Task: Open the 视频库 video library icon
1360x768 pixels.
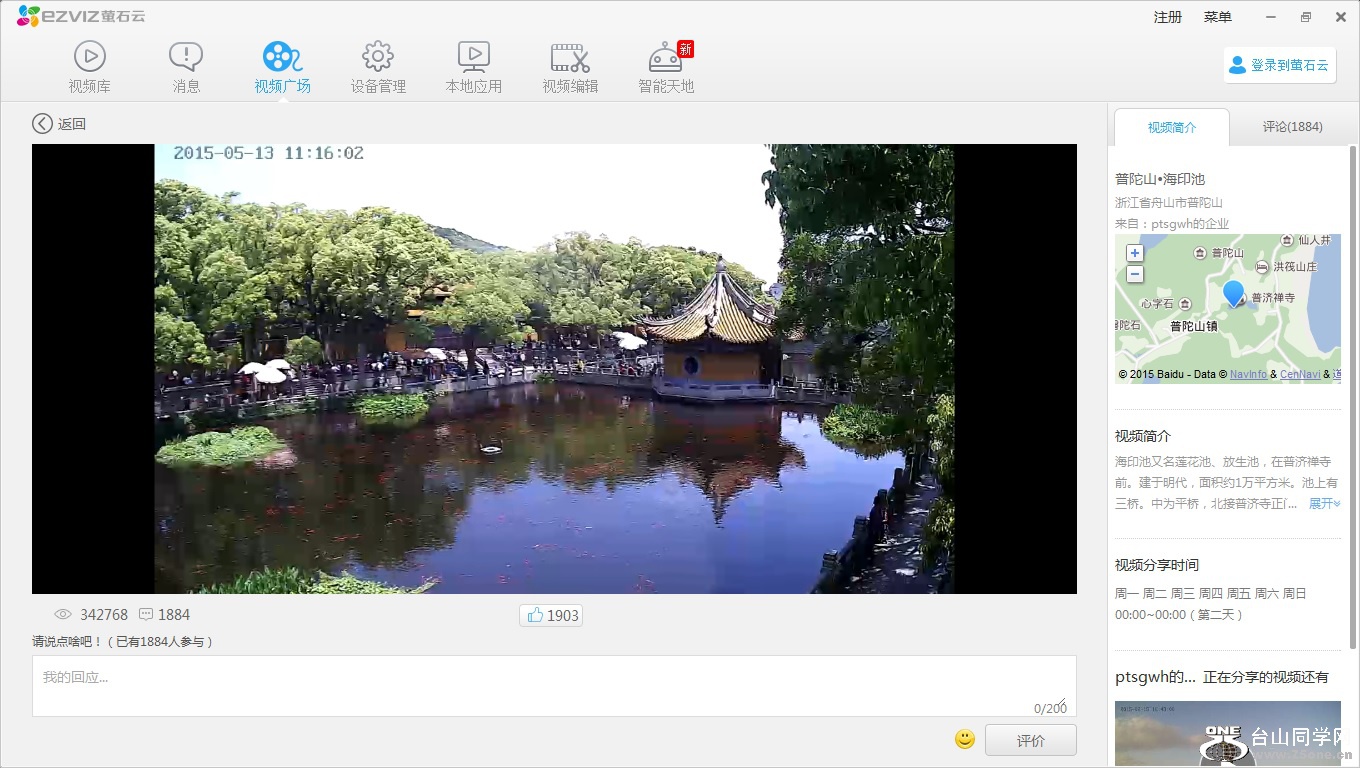Action: (89, 58)
